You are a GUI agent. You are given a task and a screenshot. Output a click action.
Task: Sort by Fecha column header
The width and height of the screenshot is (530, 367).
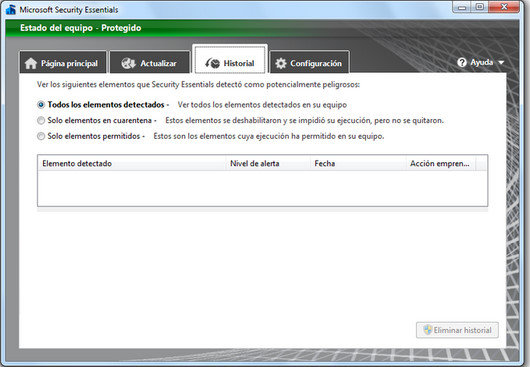[358, 164]
